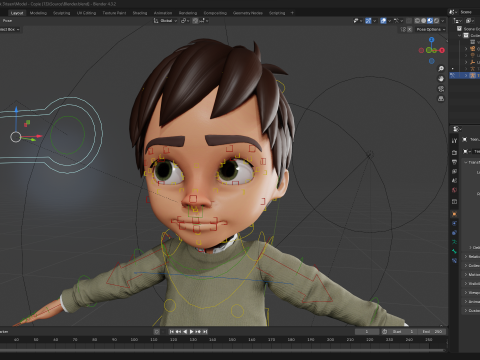The width and height of the screenshot is (480, 360).
Task: Select rendered viewport shading icon
Action: click(436, 21)
